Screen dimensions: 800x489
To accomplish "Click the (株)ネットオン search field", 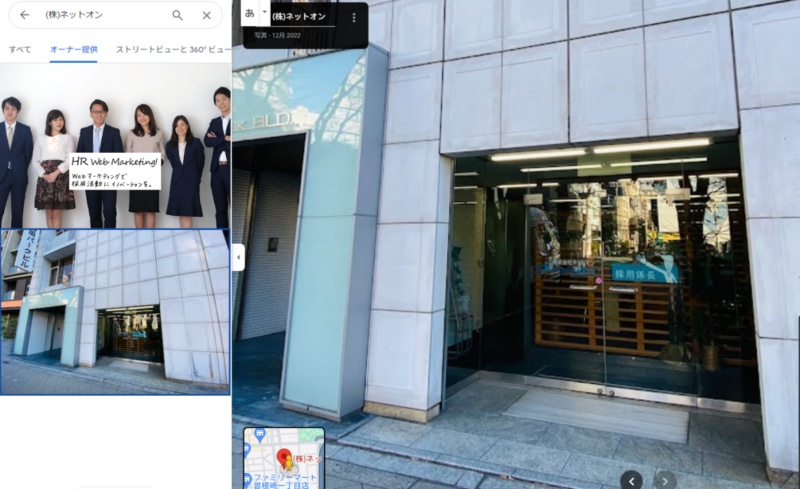I will [100, 15].
